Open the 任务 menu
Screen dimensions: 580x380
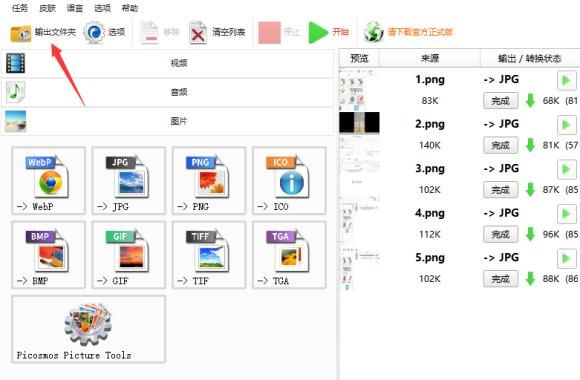(x=20, y=8)
